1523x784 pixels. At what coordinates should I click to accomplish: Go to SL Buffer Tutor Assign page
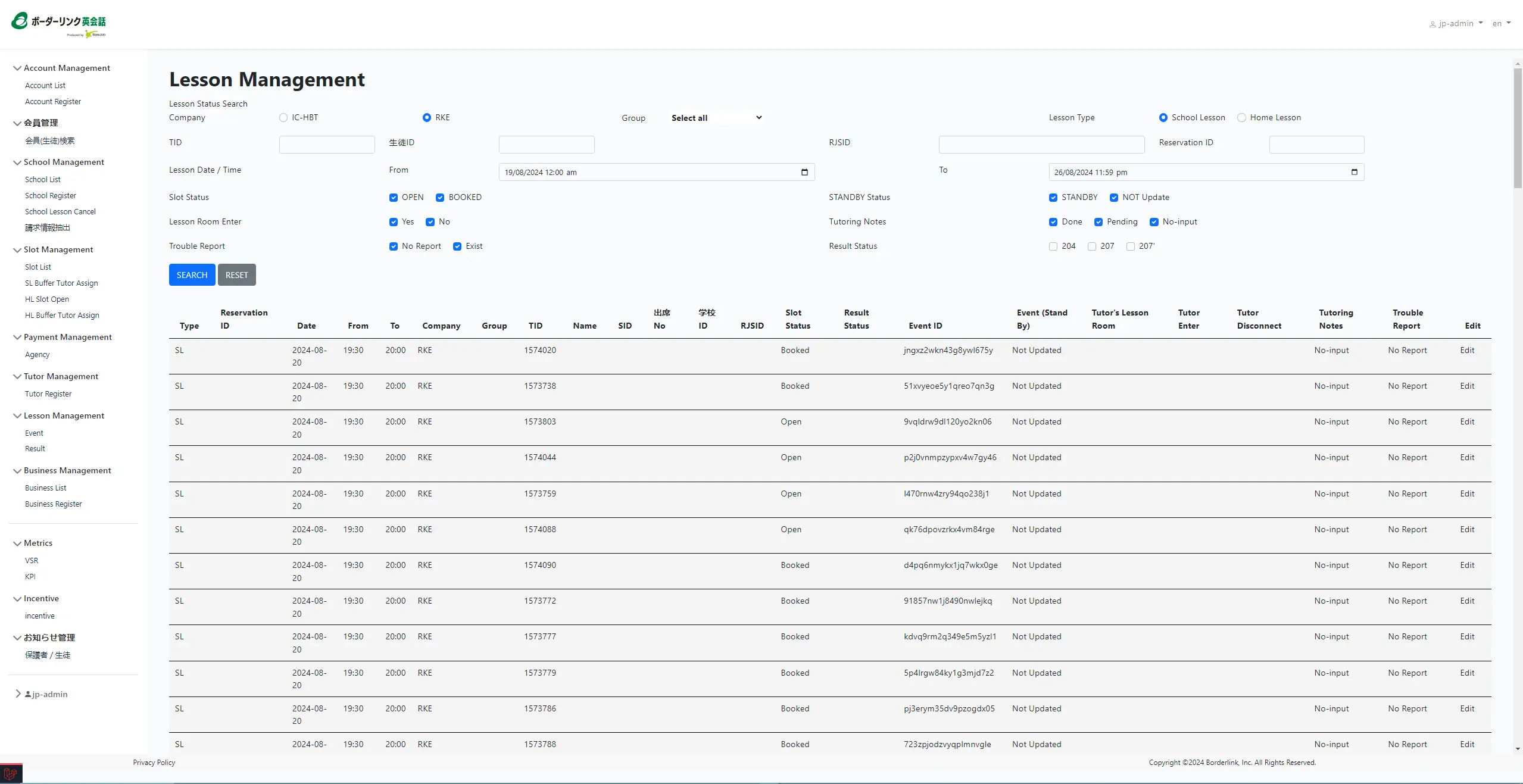coord(61,283)
